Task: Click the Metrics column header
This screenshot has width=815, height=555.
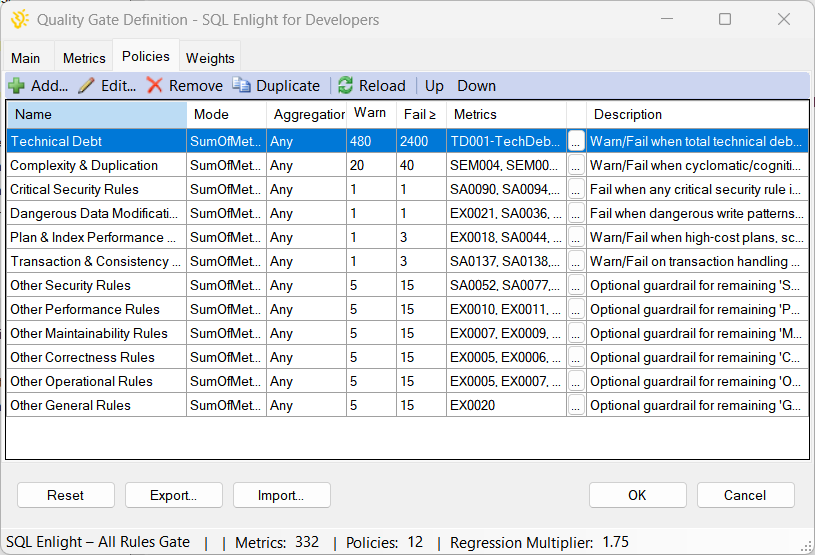Action: click(x=506, y=114)
